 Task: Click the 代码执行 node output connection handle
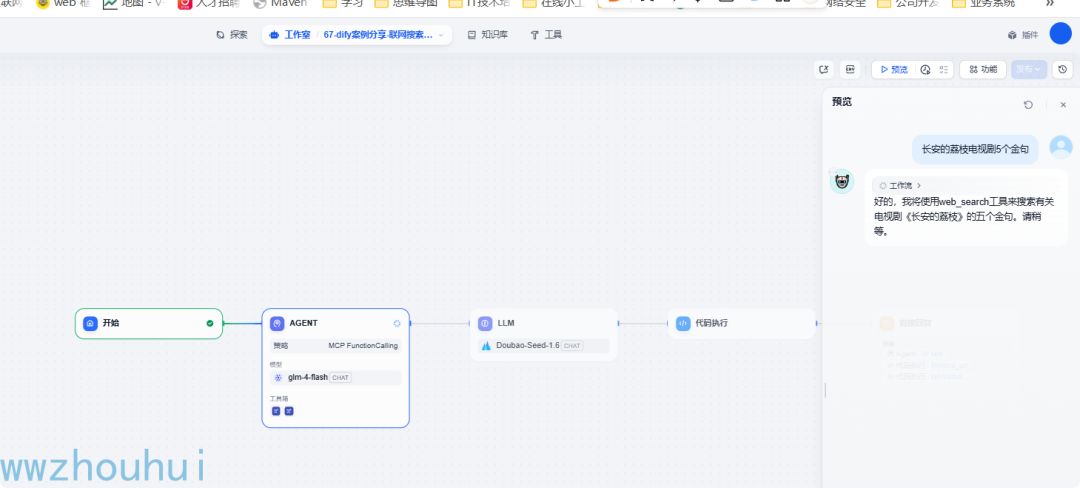point(816,323)
